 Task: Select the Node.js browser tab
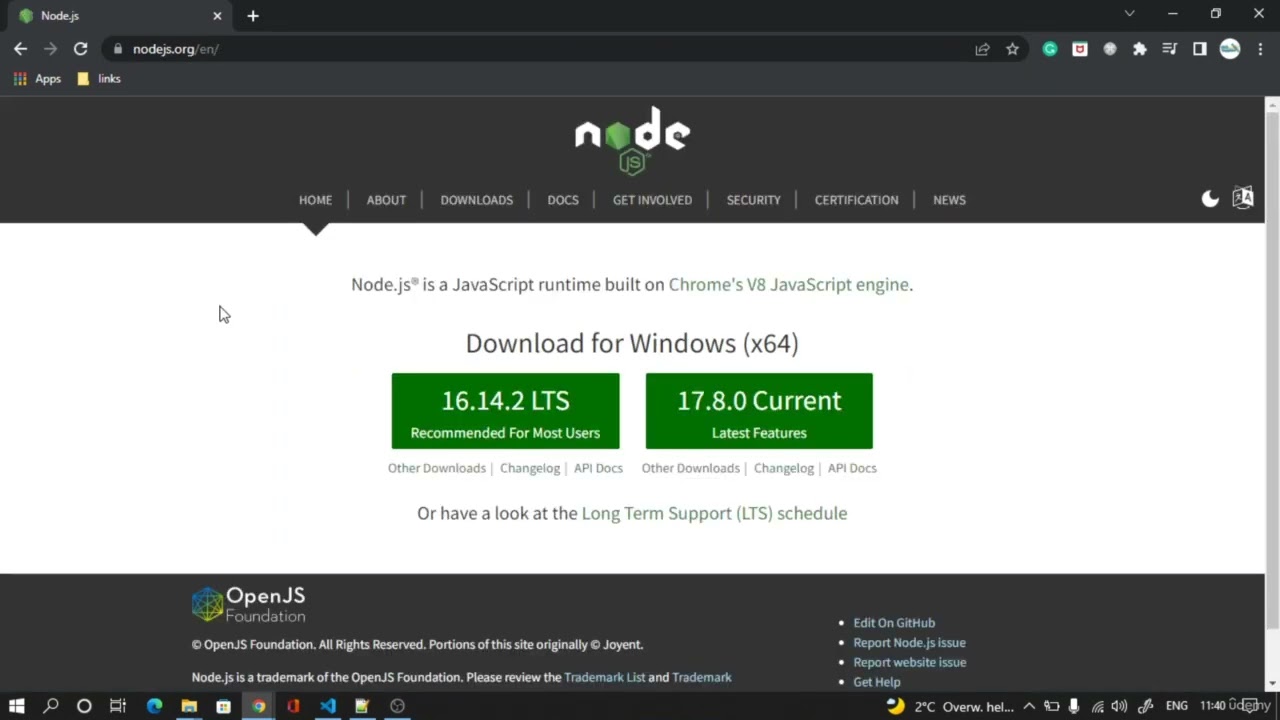click(x=118, y=16)
